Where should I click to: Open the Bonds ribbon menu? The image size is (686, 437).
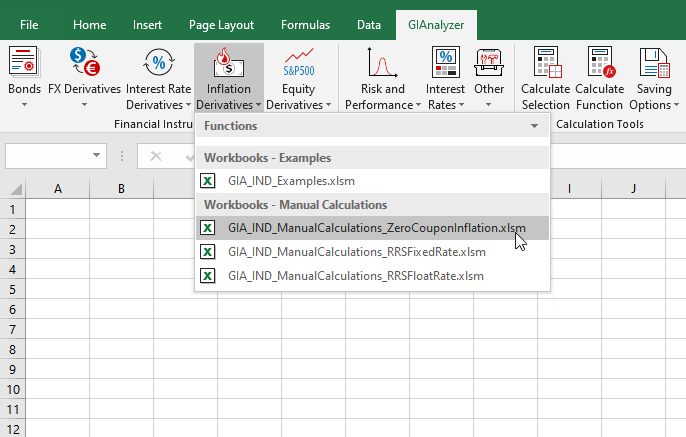[24, 77]
